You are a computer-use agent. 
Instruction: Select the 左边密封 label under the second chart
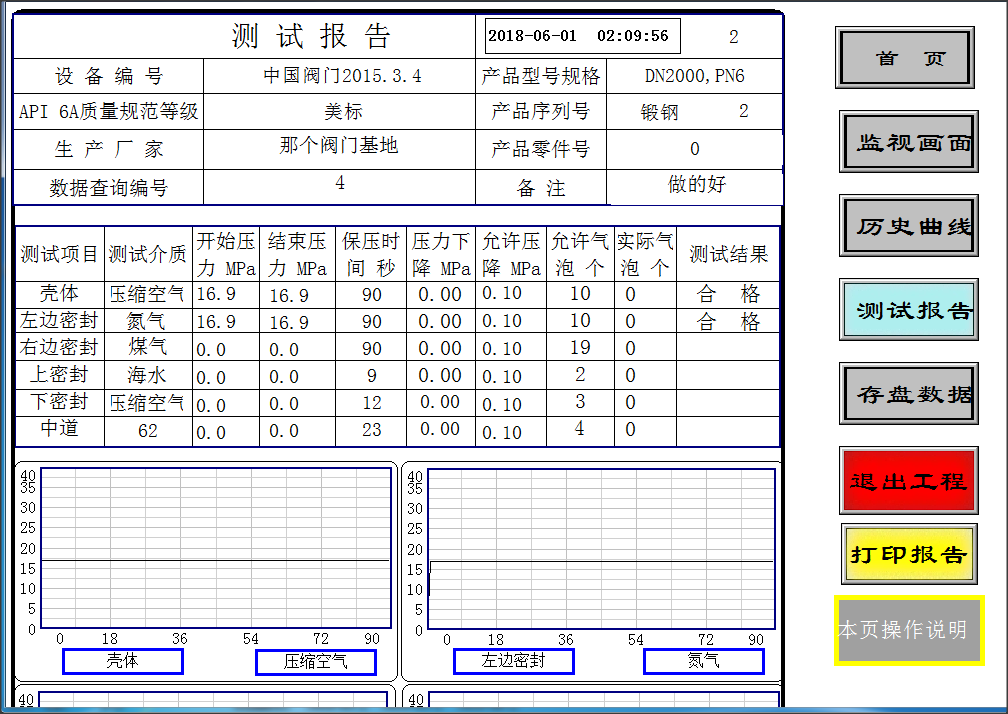click(513, 661)
